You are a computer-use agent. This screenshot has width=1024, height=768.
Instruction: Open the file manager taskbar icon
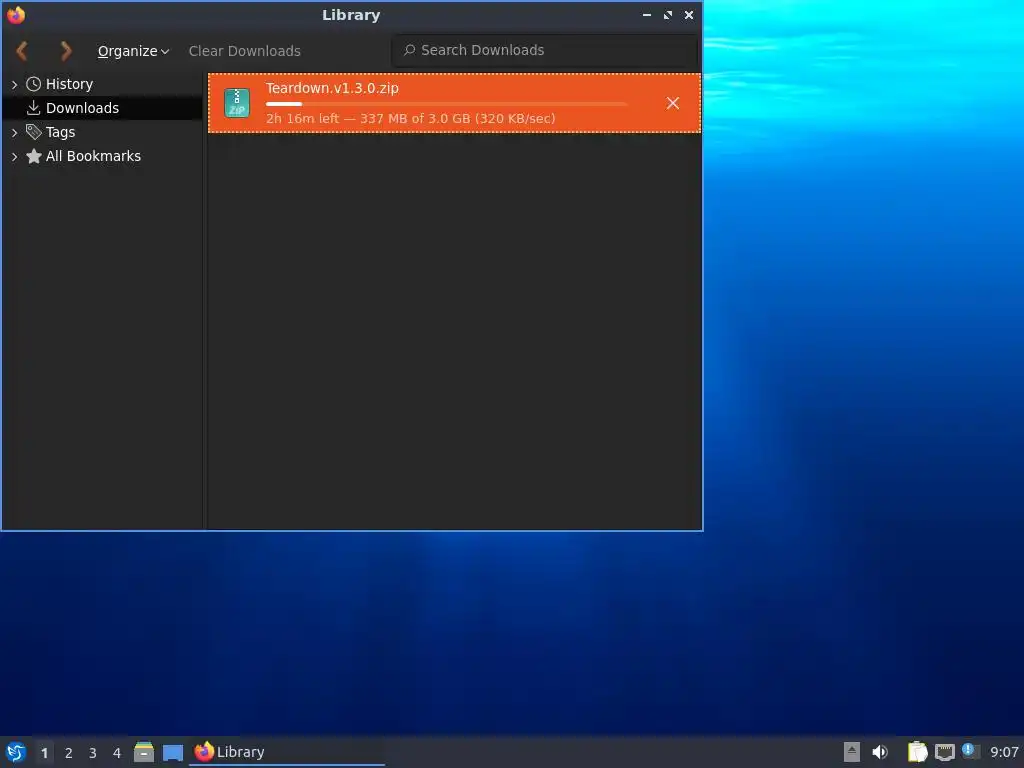pos(144,752)
